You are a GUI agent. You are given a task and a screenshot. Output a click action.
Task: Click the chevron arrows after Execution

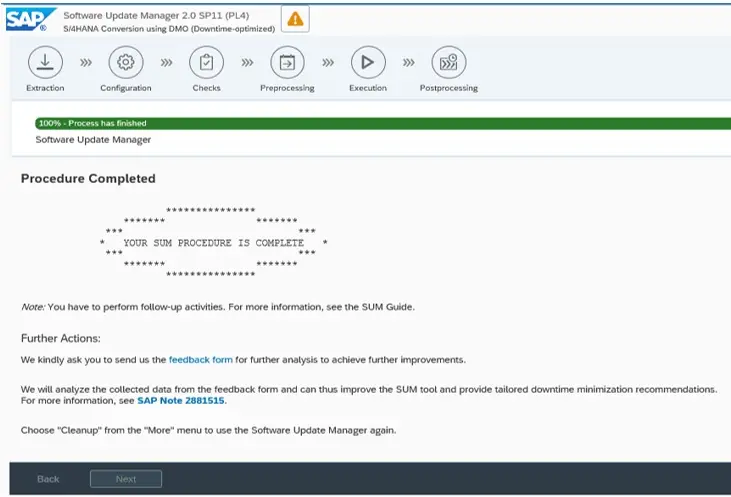pyautogui.click(x=408, y=62)
